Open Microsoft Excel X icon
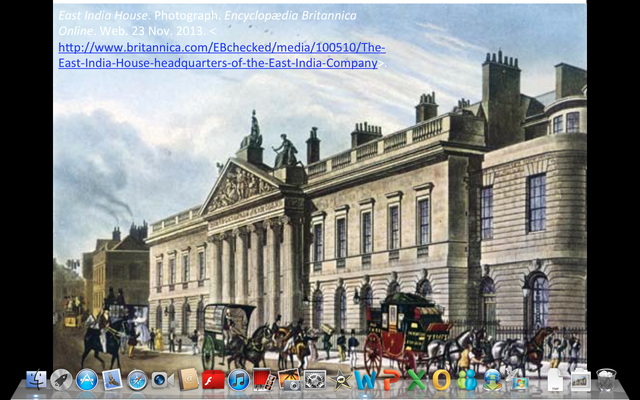The height and width of the screenshot is (400, 640). click(x=416, y=380)
